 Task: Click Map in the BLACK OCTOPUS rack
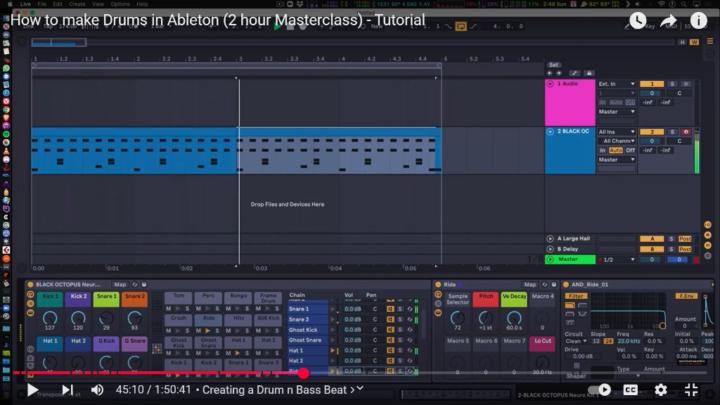pyautogui.click(x=120, y=285)
